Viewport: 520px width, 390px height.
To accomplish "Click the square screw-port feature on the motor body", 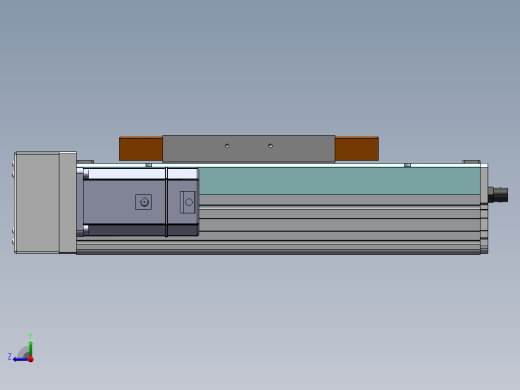I will 144,202.
